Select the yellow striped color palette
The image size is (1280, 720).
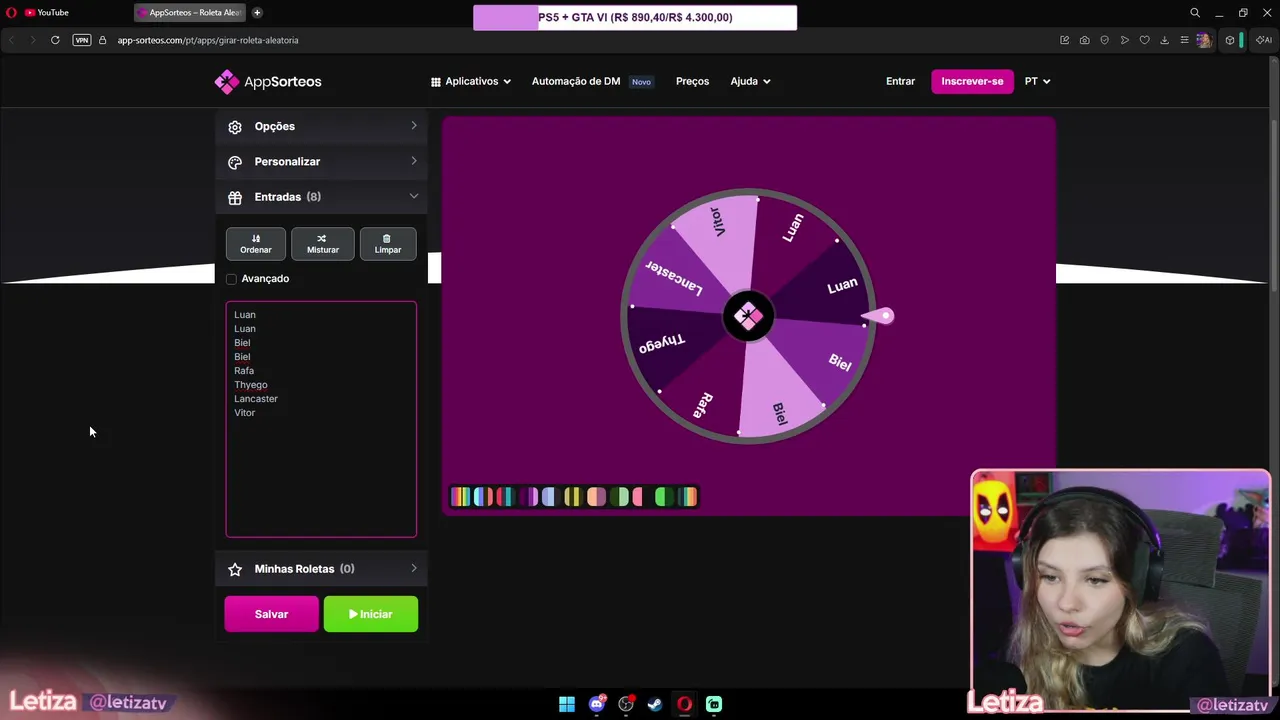pyautogui.click(x=572, y=497)
